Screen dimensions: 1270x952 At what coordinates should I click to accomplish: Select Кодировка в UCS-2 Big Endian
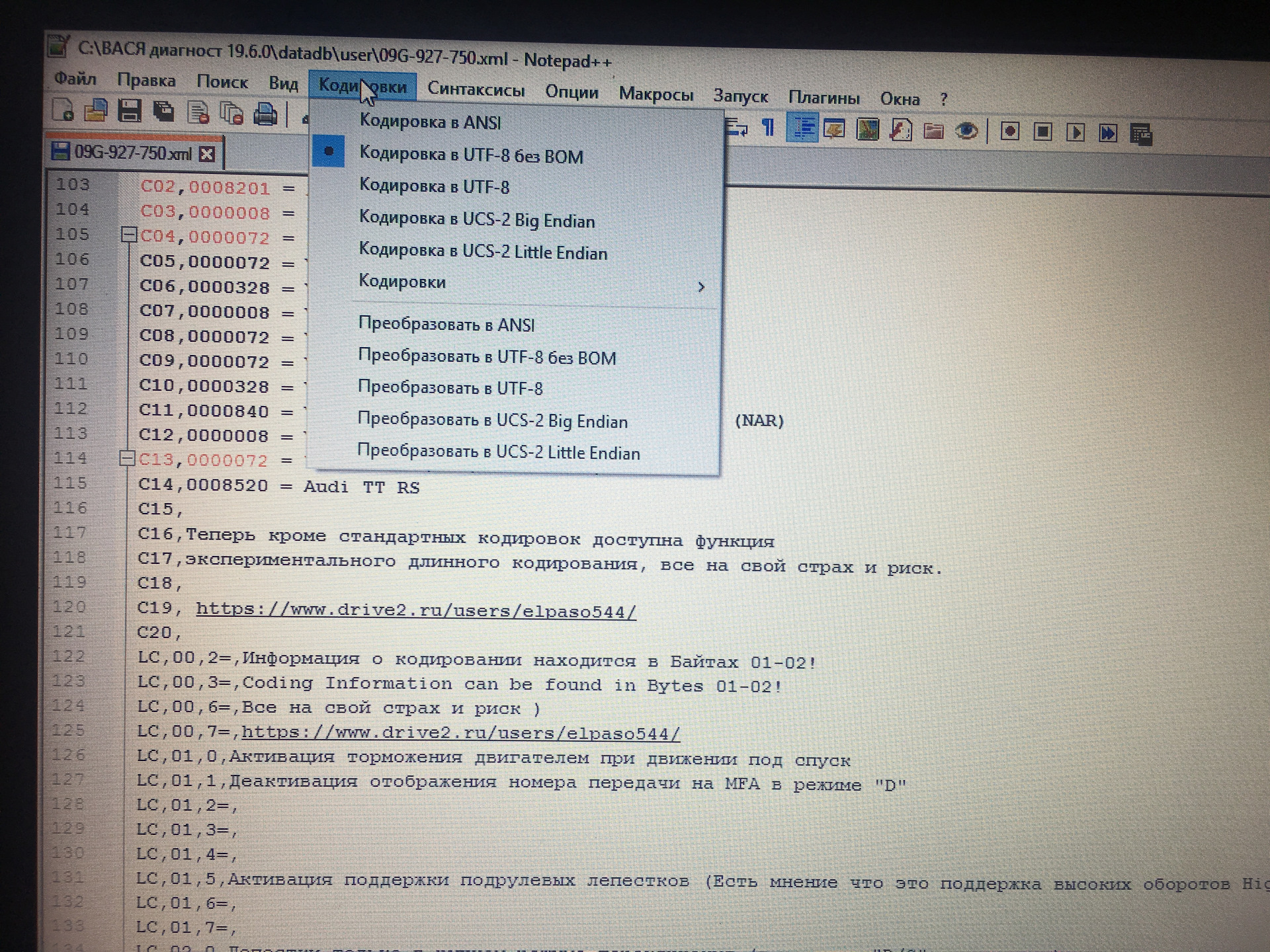pos(517,219)
